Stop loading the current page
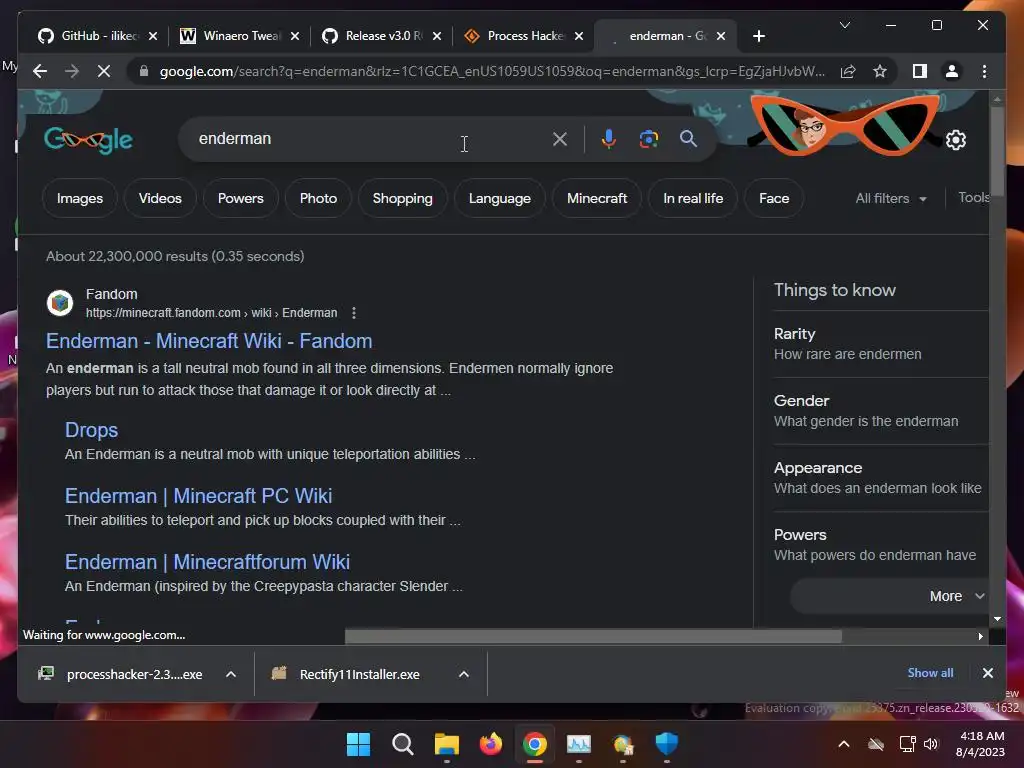The image size is (1024, 768). (104, 71)
